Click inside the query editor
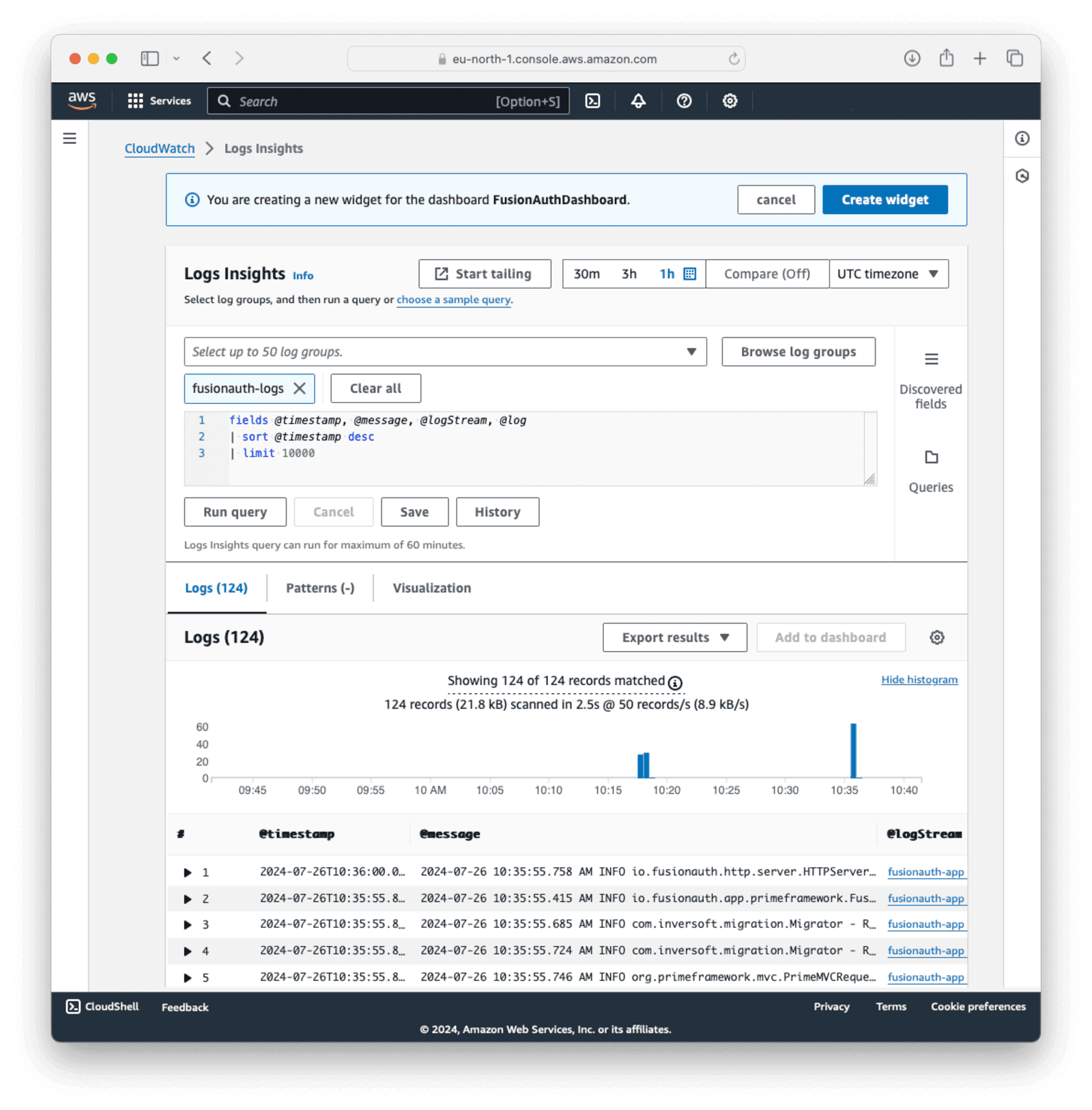The image size is (1092, 1110). point(530,449)
